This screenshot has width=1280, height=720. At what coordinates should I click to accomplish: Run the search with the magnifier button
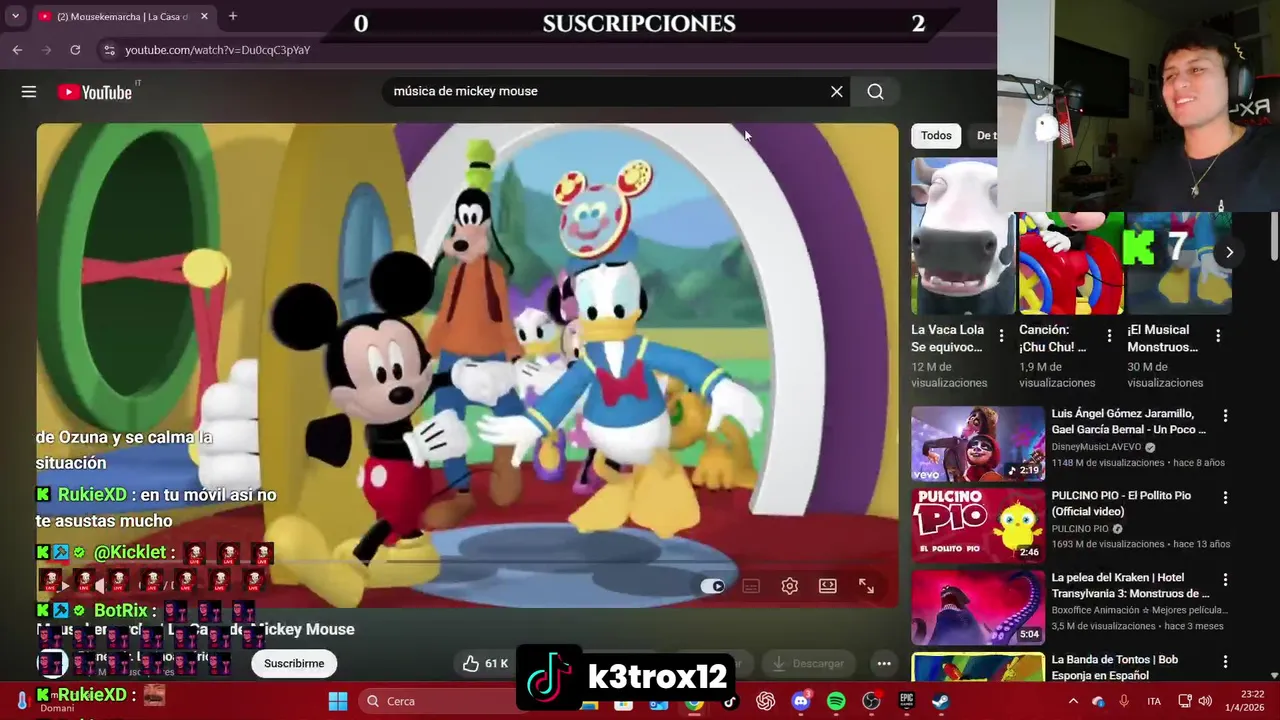tap(875, 91)
